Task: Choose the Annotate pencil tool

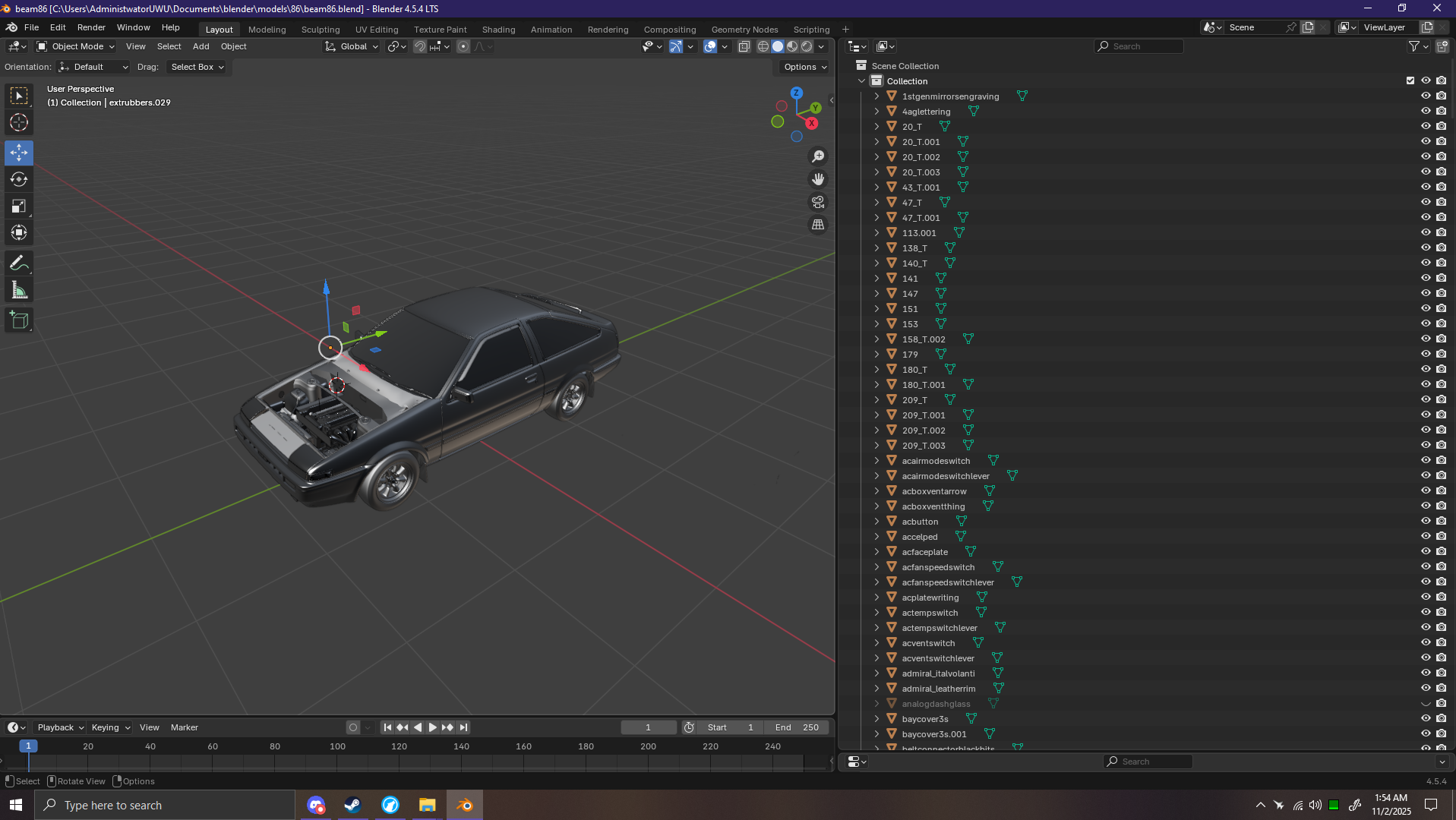Action: [19, 263]
